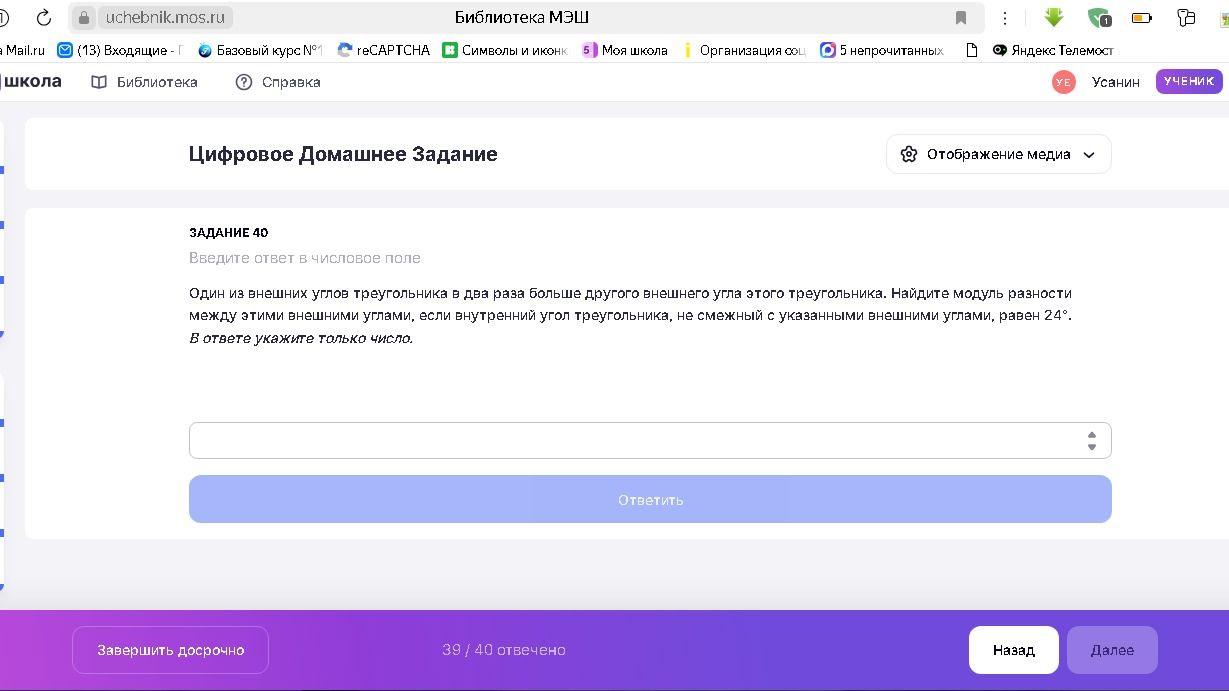Open the extensions puzzle icon
Screen dimensions: 1229x691
tap(1186, 17)
